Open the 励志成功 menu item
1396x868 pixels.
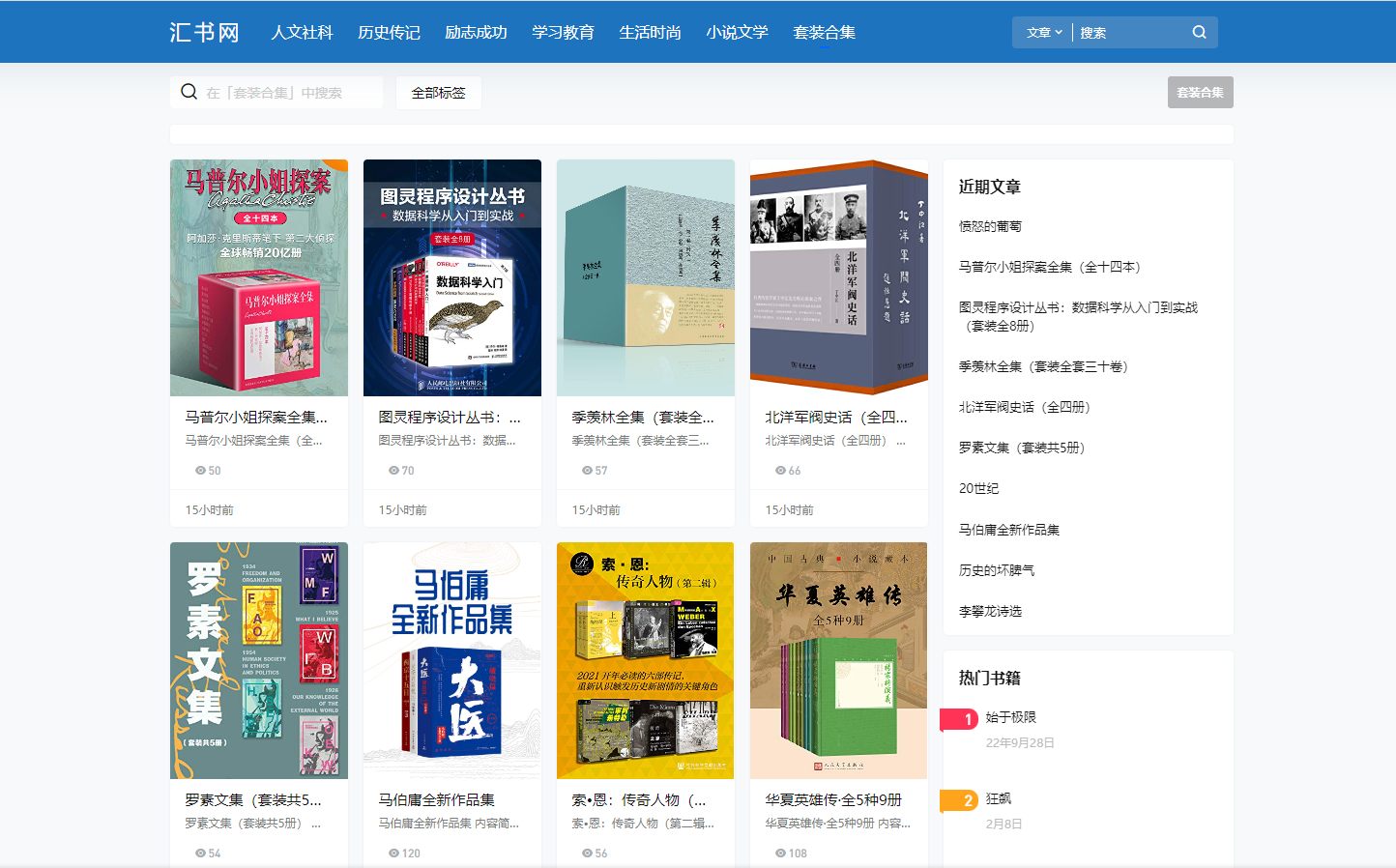click(476, 32)
